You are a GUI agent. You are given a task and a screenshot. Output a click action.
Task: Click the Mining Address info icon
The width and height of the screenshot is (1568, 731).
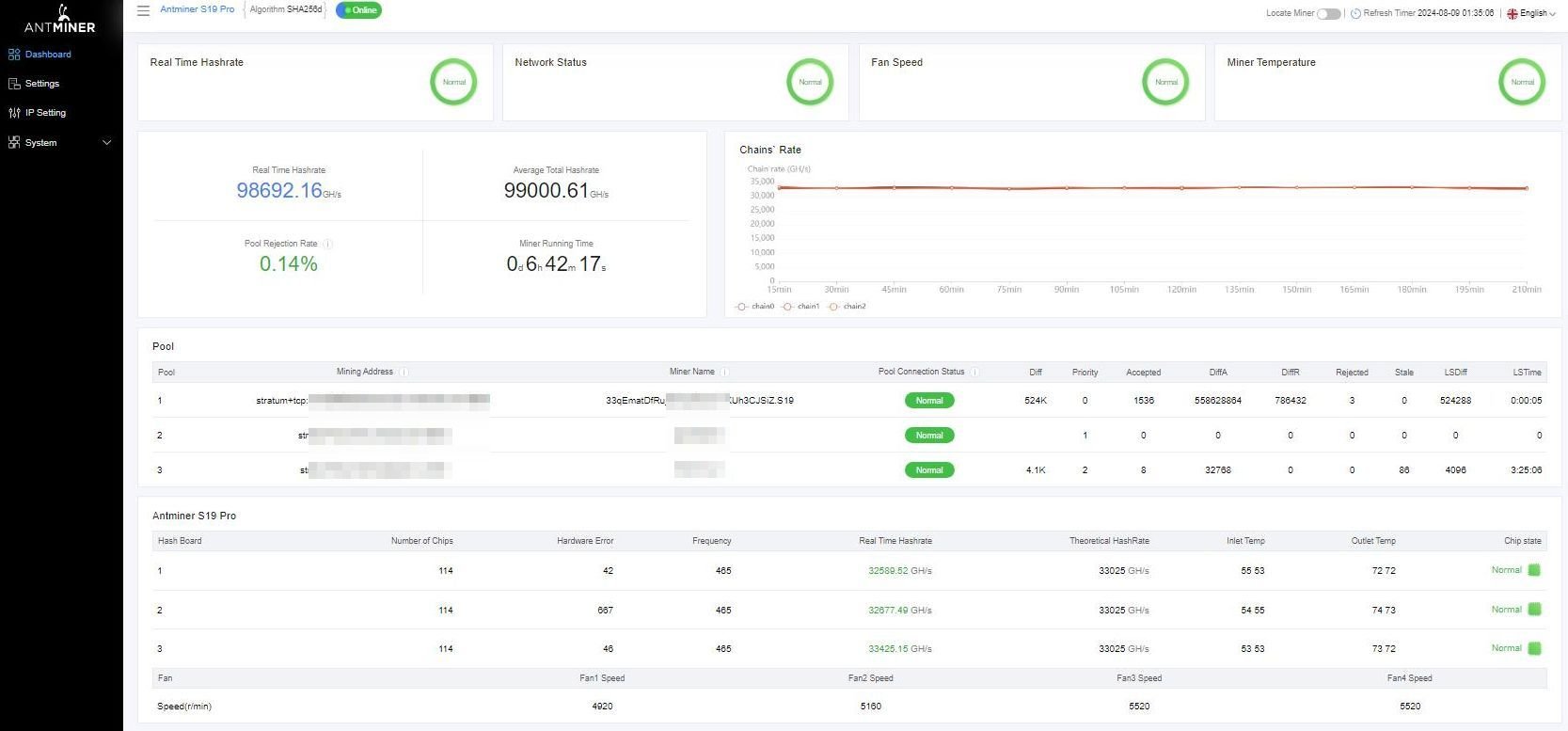pyautogui.click(x=404, y=372)
